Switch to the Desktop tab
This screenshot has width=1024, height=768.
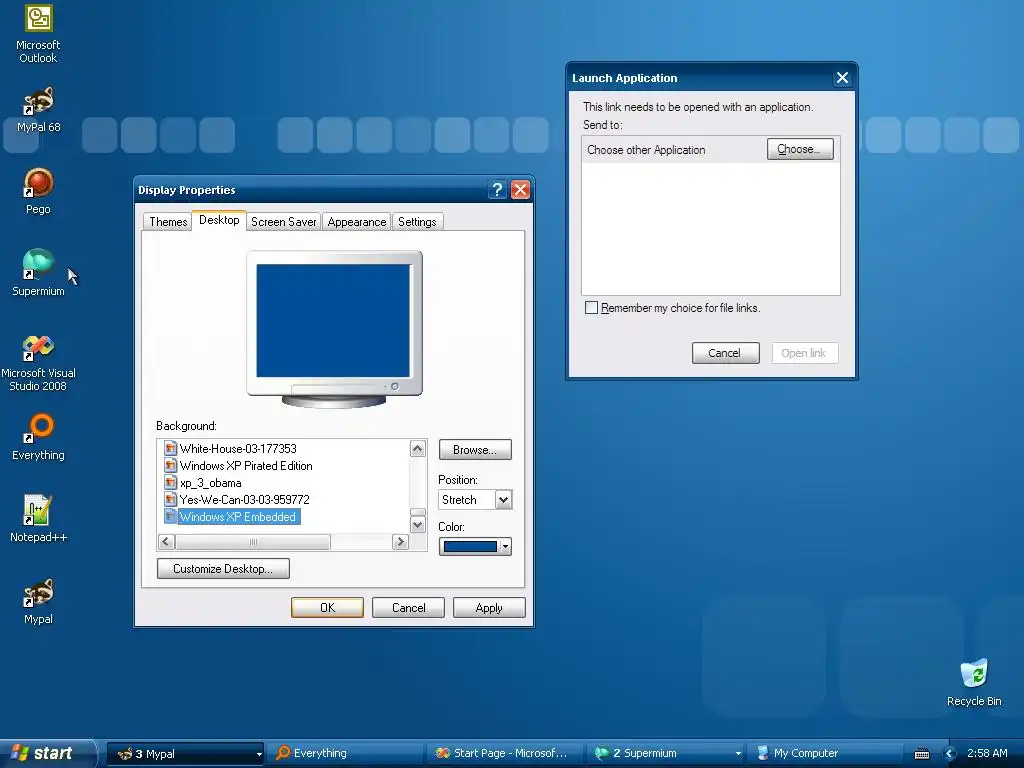[x=219, y=220]
